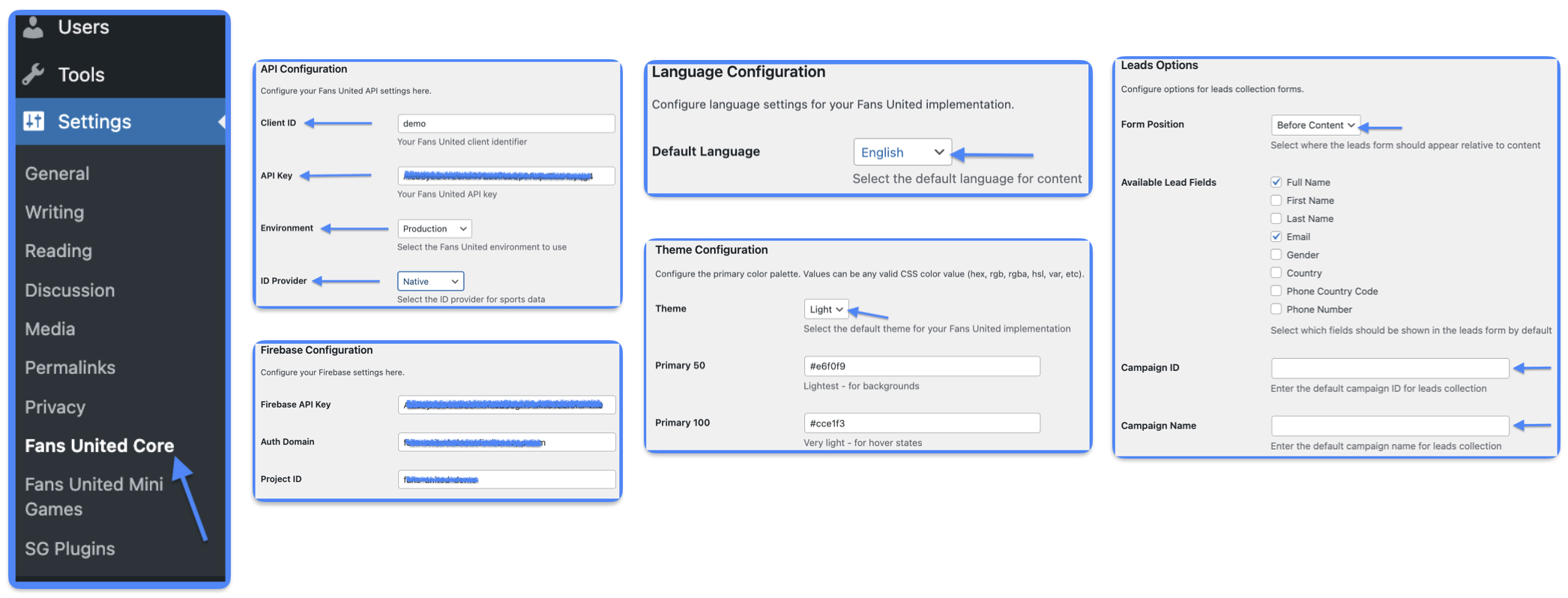Click the Campaign Name input field
The width and height of the screenshot is (1568, 598).
click(x=1390, y=426)
